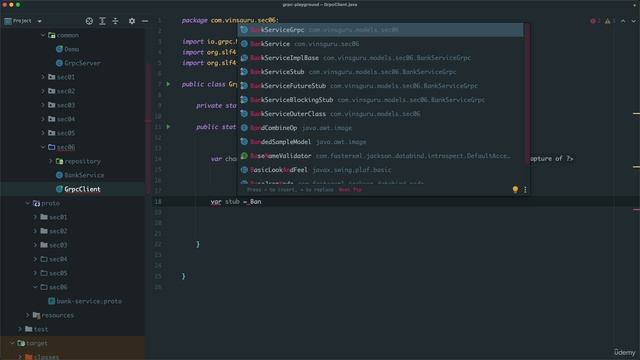640x360 pixels.
Task: Open the Demo class file
Action: pyautogui.click(x=71, y=49)
